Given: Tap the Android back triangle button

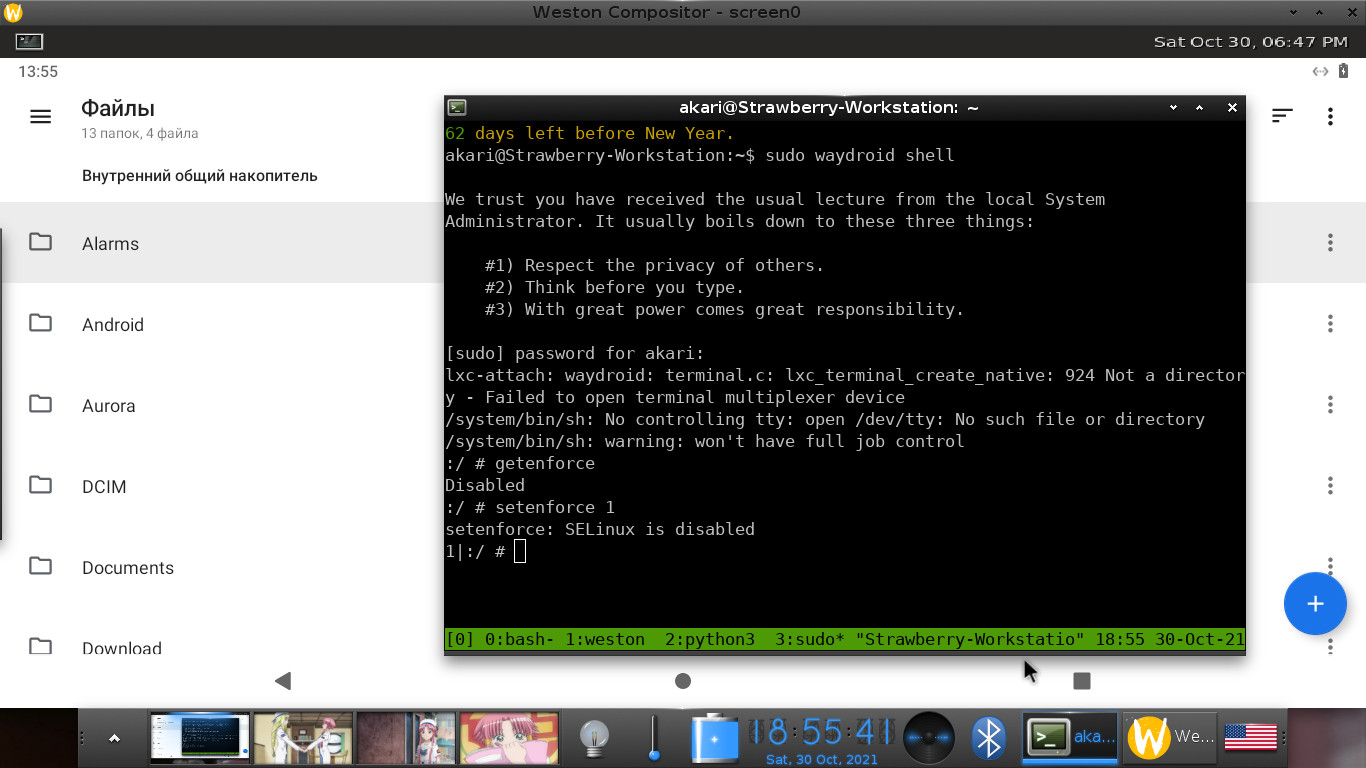Looking at the screenshot, I should (283, 681).
